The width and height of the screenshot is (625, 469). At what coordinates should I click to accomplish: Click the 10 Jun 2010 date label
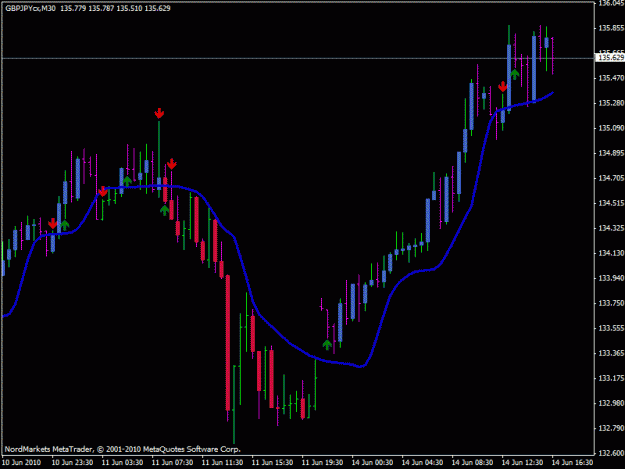(x=22, y=462)
